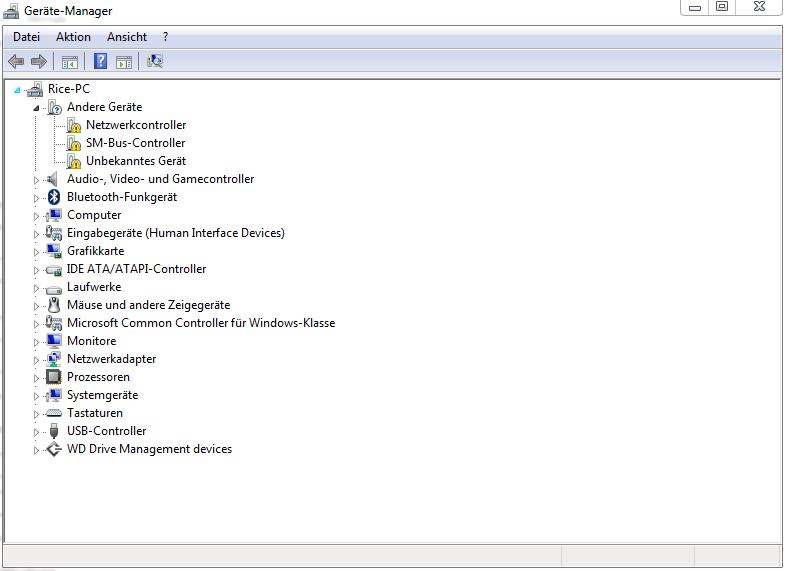Click the SM-Bus-Controller warning icon
The height and width of the screenshot is (571, 786).
pyautogui.click(x=74, y=143)
